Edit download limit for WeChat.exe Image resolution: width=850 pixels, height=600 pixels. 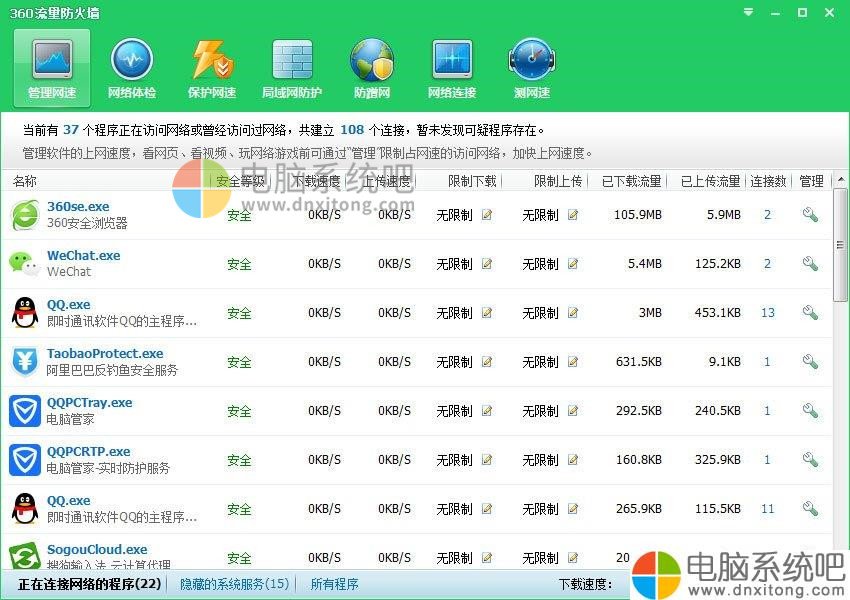487,263
